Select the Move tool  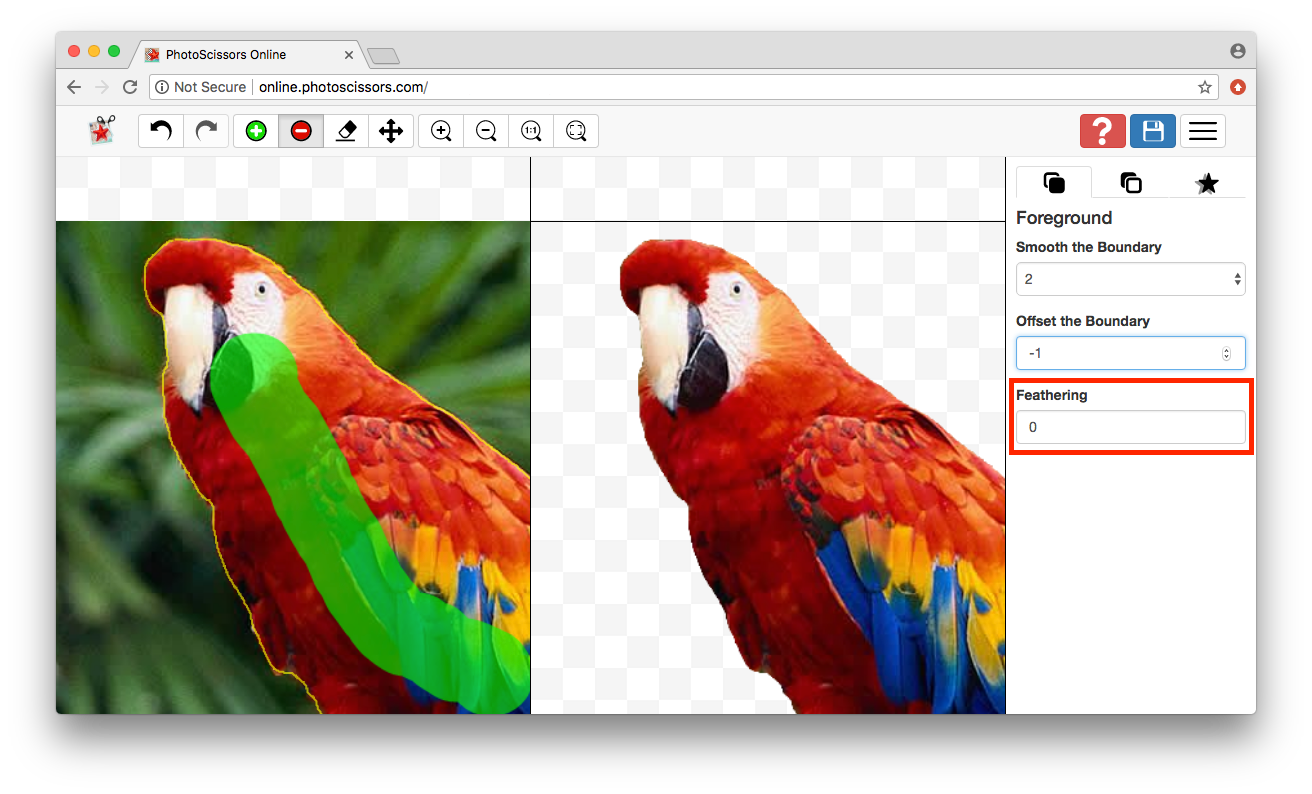(391, 131)
